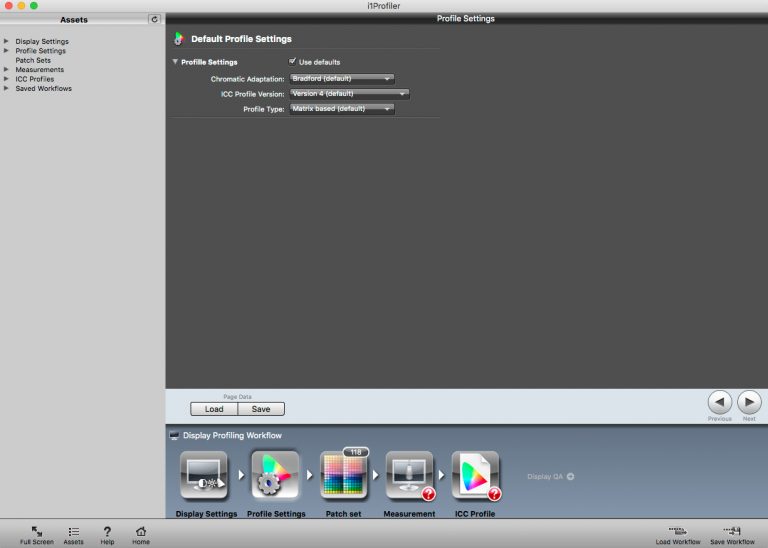Click the Save page data button
The width and height of the screenshot is (768, 548).
pos(261,409)
